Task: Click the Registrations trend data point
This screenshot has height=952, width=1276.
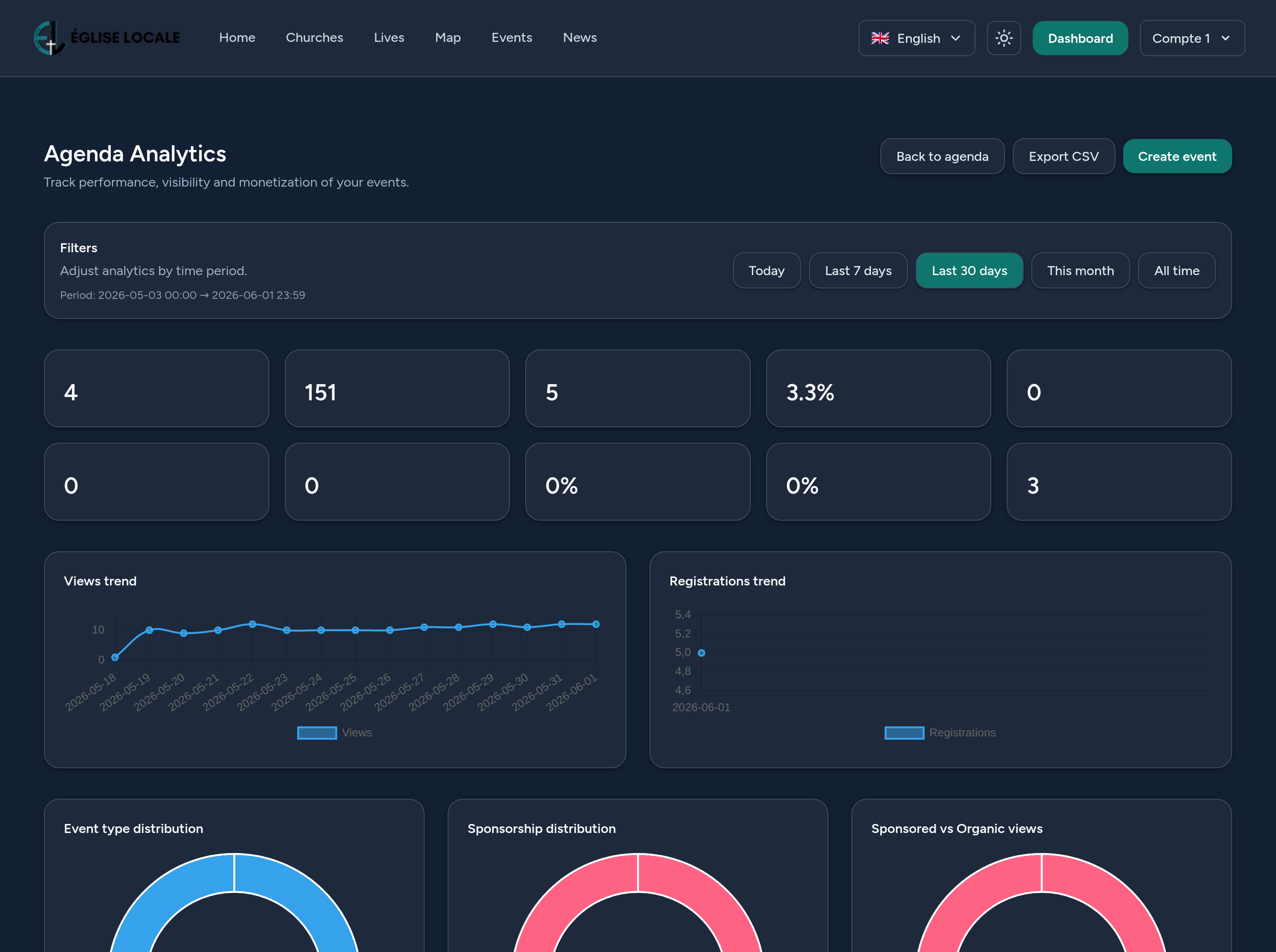Action: [x=701, y=653]
